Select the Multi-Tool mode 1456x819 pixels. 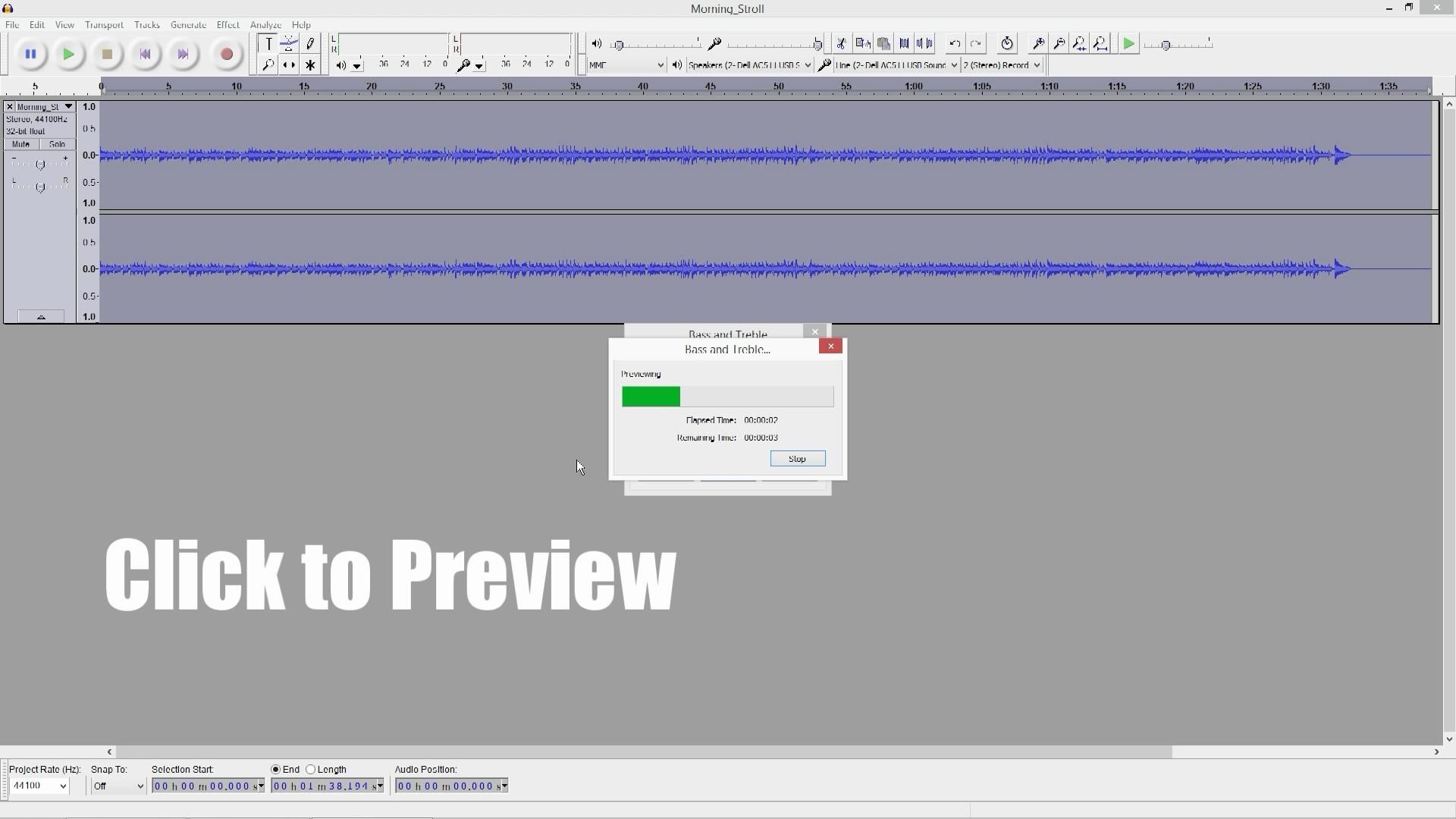pos(311,64)
